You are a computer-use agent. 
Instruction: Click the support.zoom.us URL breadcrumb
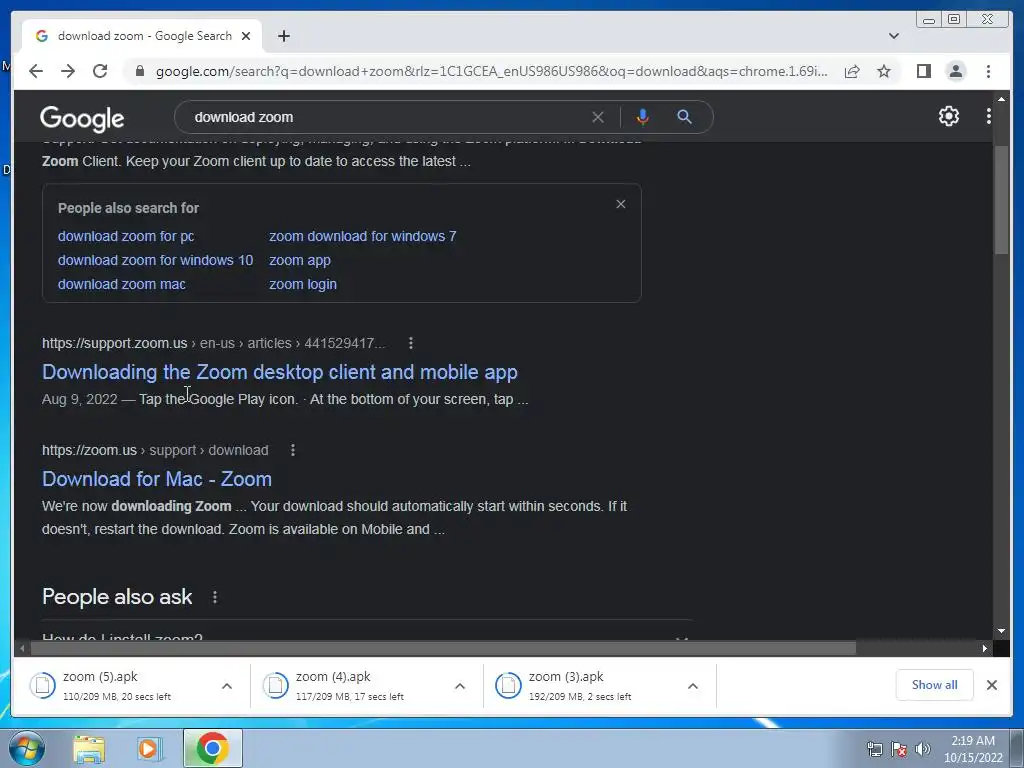(214, 343)
